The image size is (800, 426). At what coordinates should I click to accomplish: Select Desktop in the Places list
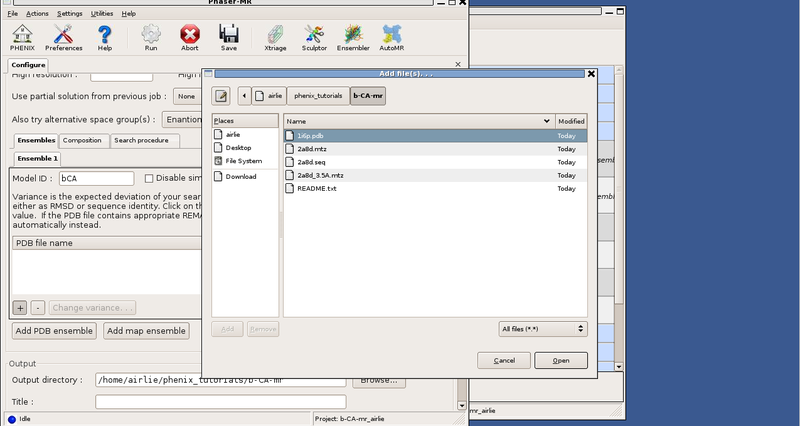click(x=238, y=147)
